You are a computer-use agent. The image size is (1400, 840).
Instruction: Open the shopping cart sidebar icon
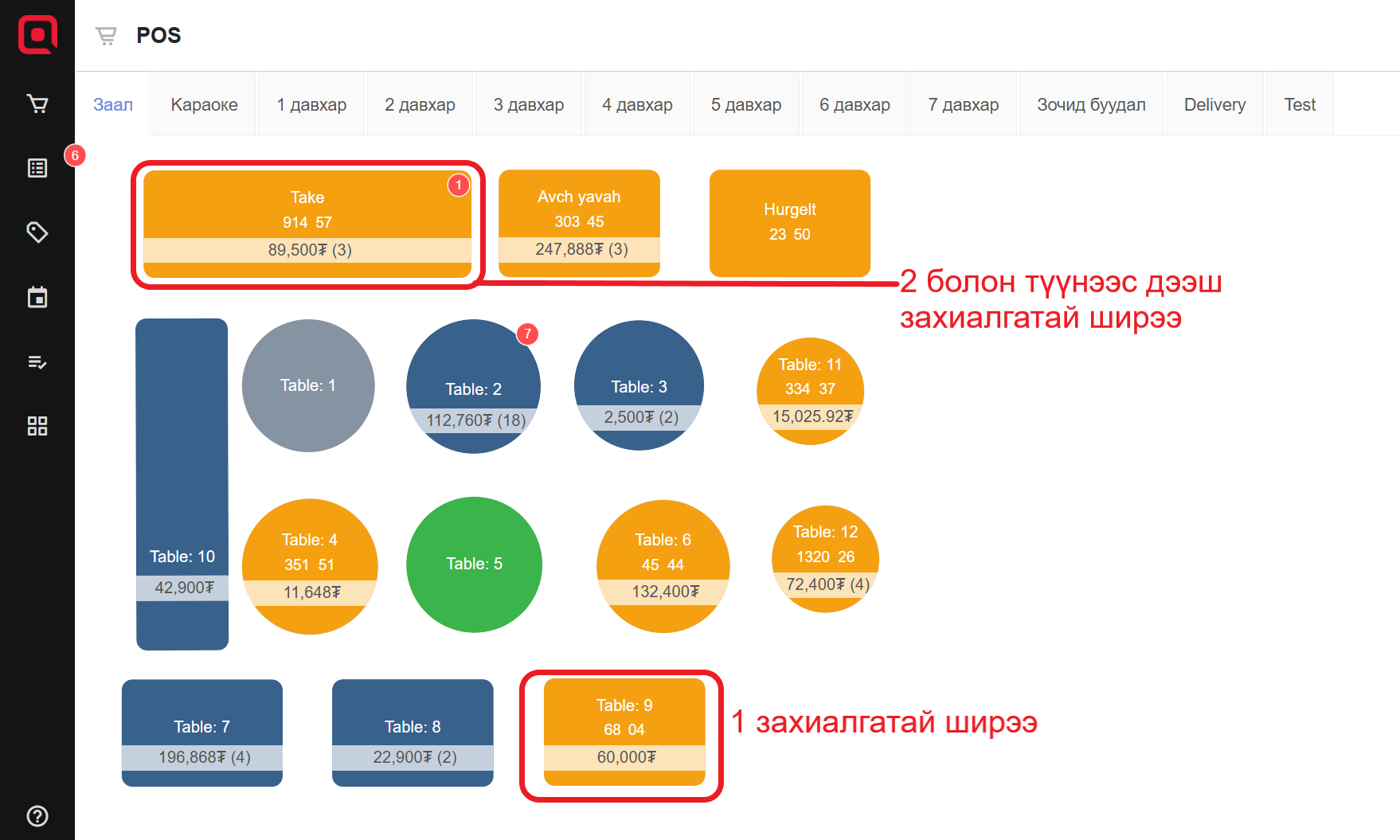pos(37,104)
